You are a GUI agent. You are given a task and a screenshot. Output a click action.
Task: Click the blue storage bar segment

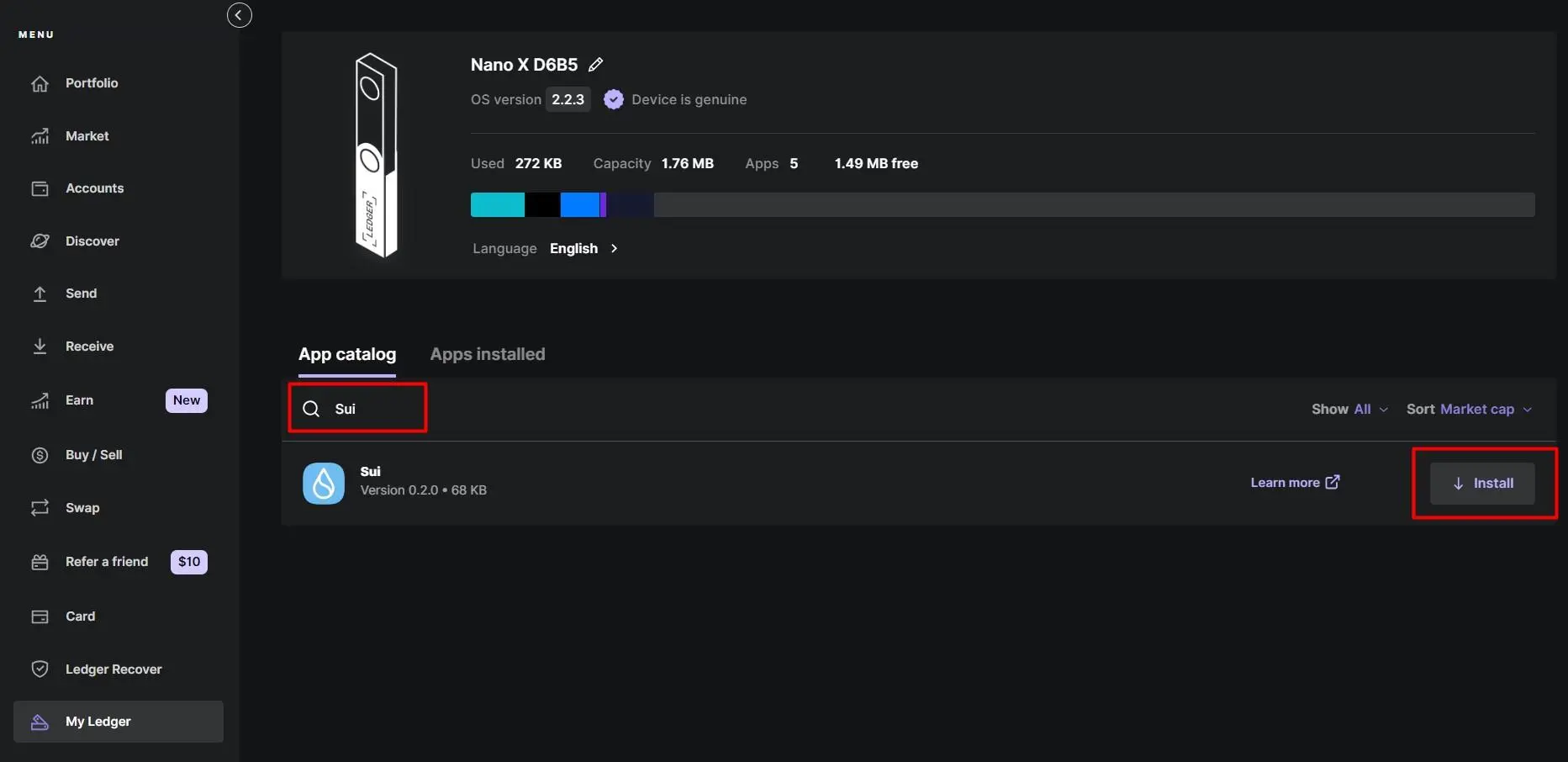click(580, 204)
